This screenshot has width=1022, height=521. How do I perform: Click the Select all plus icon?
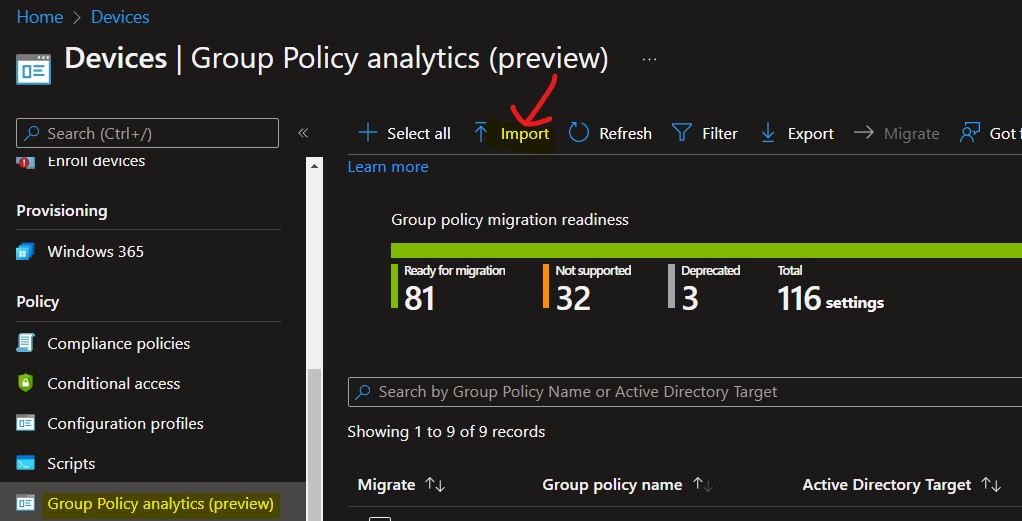click(x=368, y=133)
